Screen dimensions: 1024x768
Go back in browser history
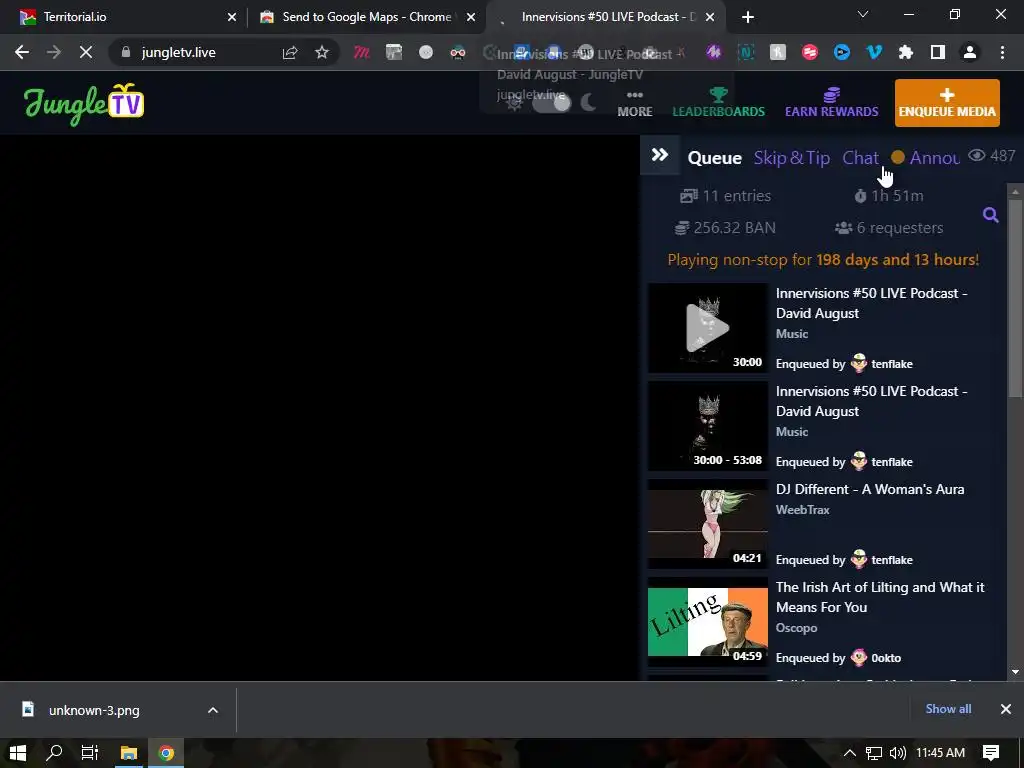click(22, 52)
